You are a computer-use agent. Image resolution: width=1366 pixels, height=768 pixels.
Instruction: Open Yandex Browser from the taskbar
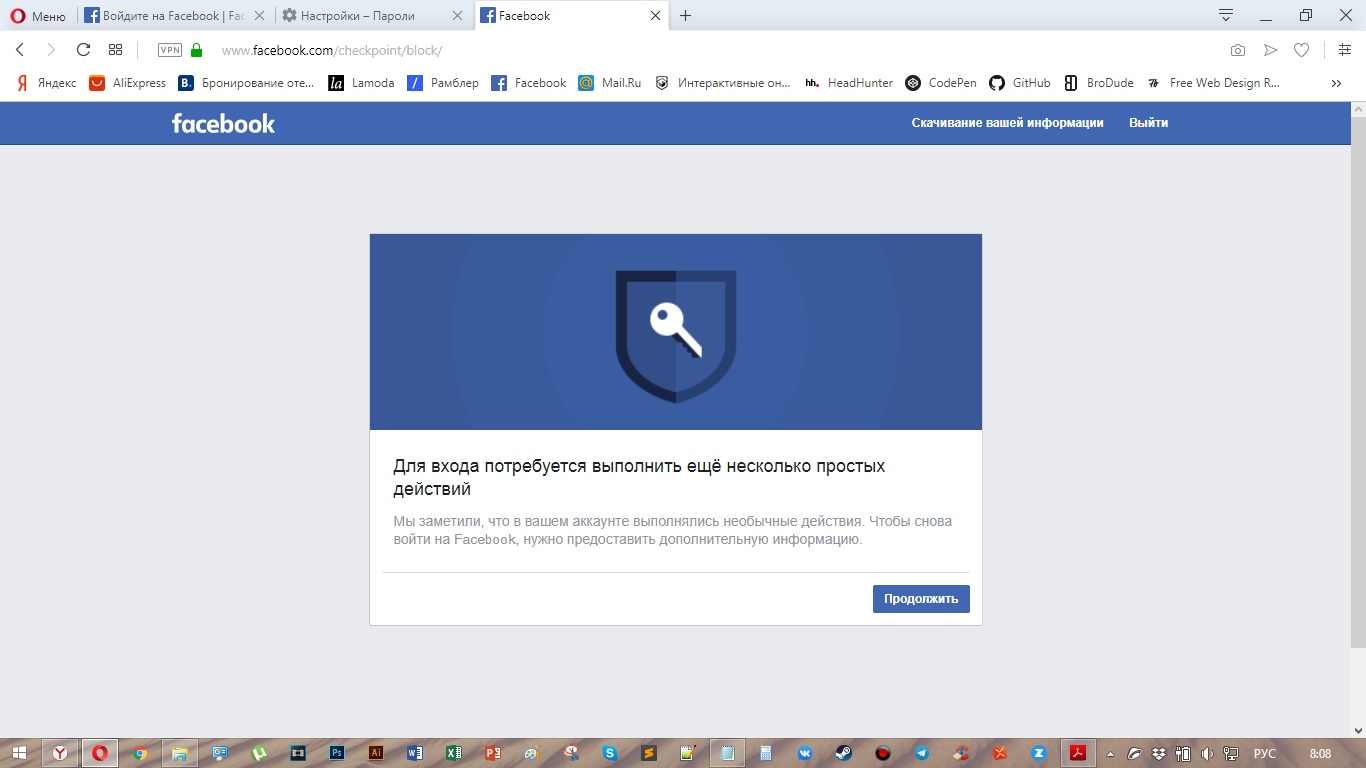(60, 753)
